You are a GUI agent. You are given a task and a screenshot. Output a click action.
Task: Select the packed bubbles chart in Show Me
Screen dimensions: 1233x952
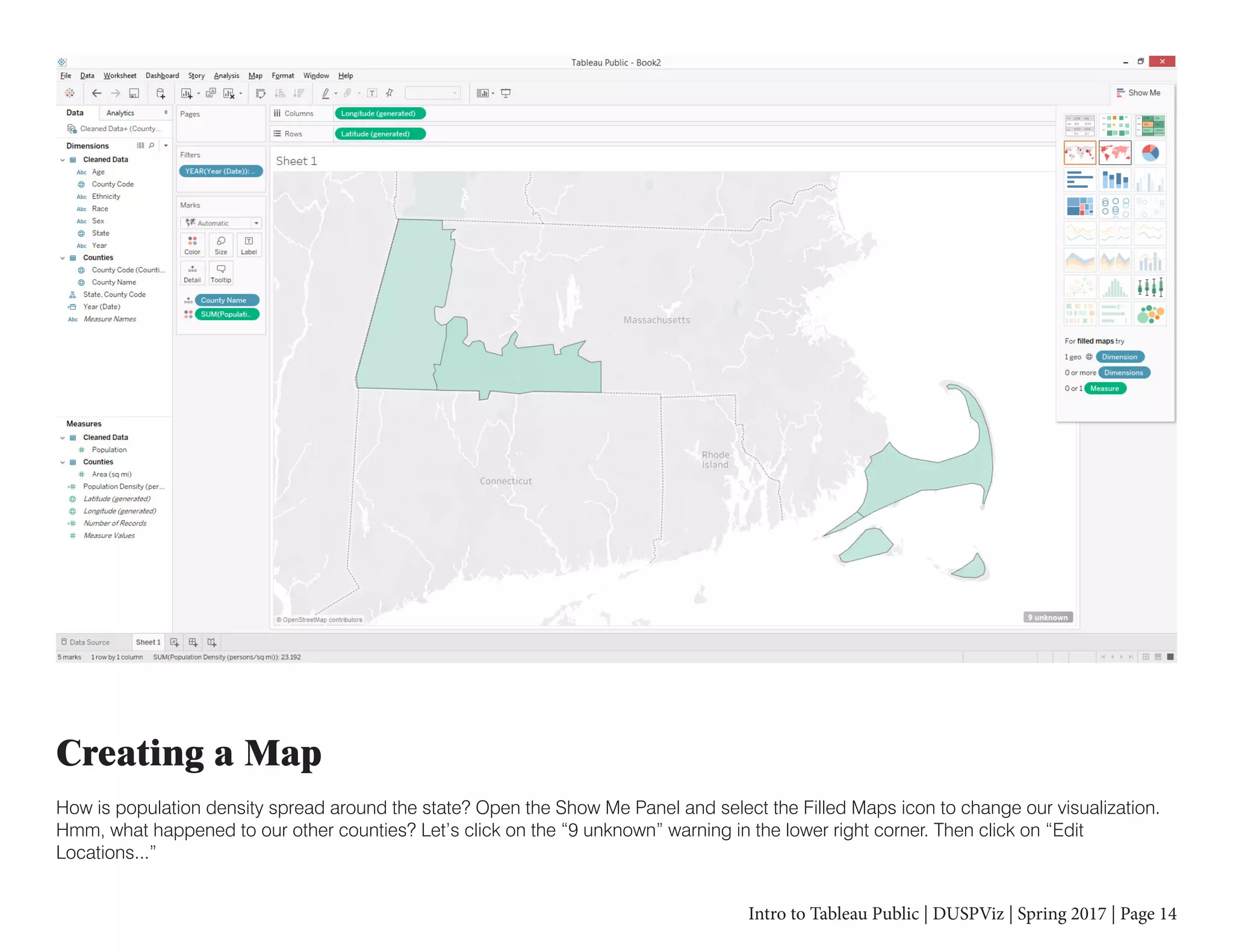(x=1150, y=314)
